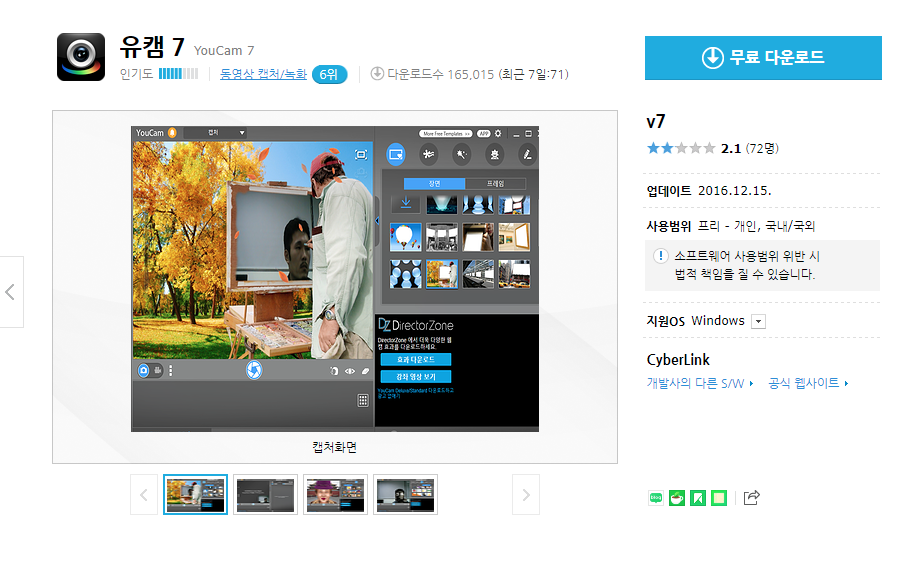The height and width of the screenshot is (564, 911).
Task: Select the gallery picture frame scene
Action: pos(514,237)
